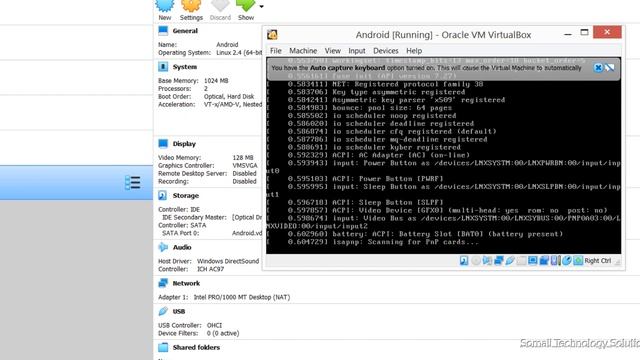Click the network adapter status bar icon
The image size is (640, 360).
click(x=498, y=260)
